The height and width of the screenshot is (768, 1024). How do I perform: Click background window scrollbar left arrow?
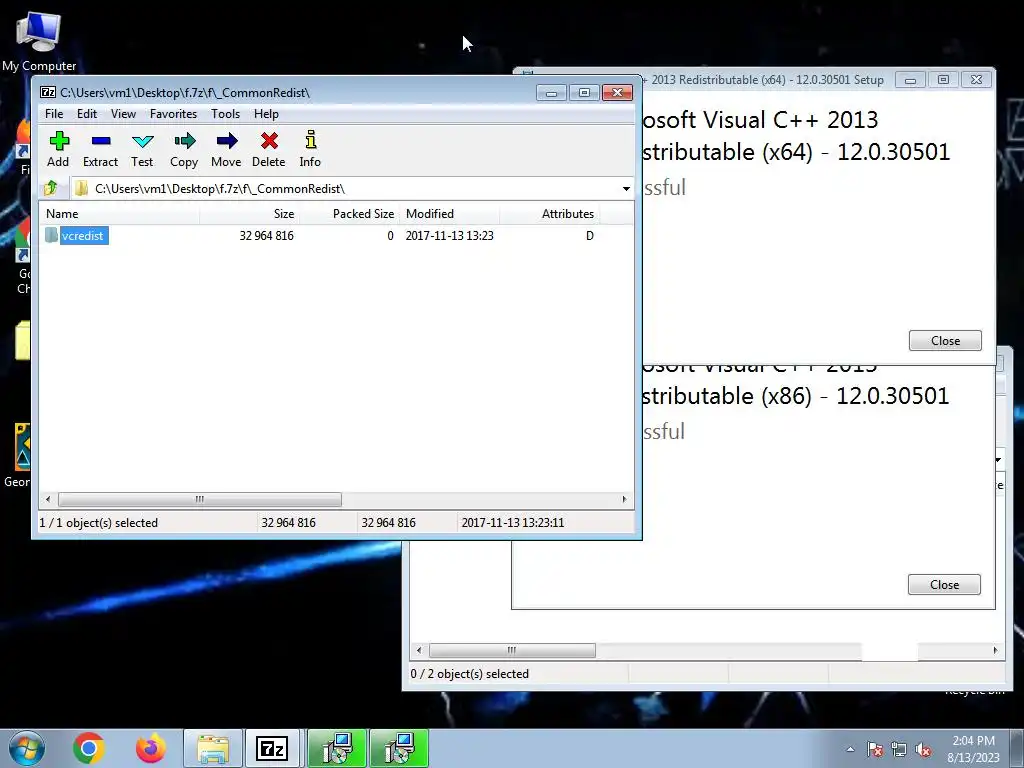(x=419, y=650)
